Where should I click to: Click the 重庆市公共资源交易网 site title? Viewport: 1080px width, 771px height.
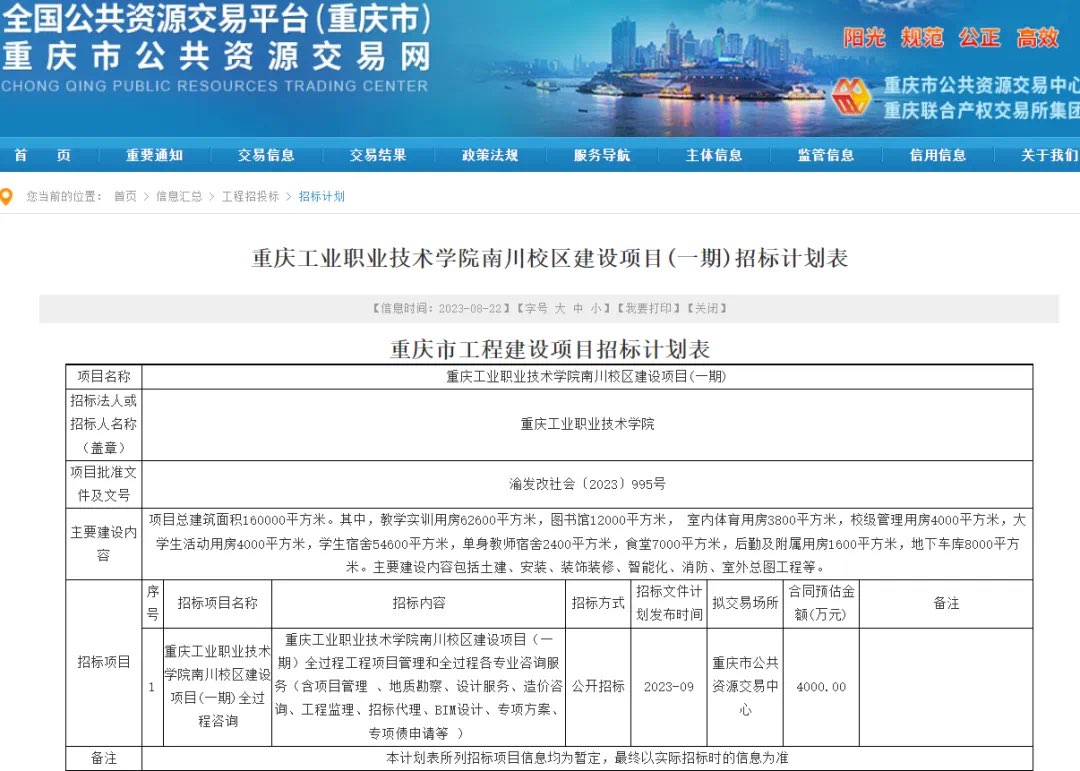tap(216, 56)
